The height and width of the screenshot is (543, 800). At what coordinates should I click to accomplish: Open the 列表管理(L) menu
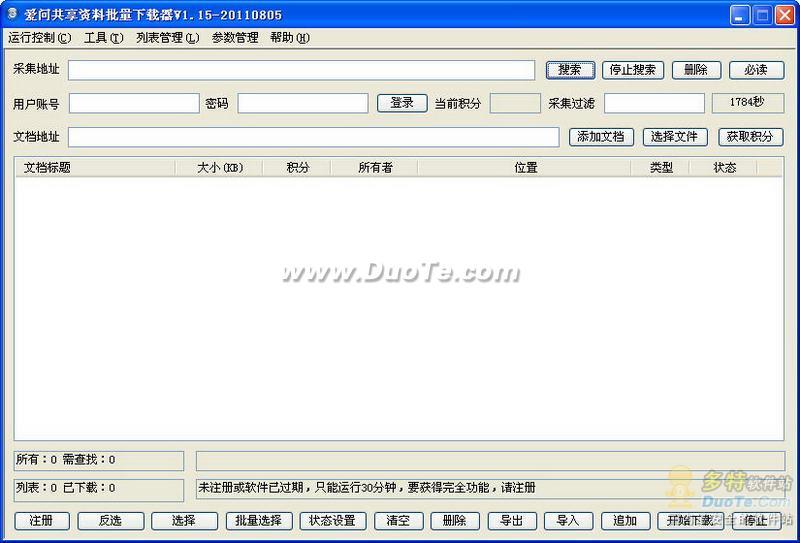tap(167, 38)
